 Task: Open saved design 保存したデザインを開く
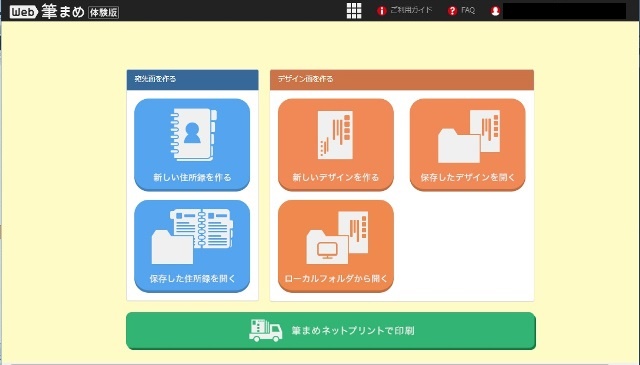tap(468, 145)
